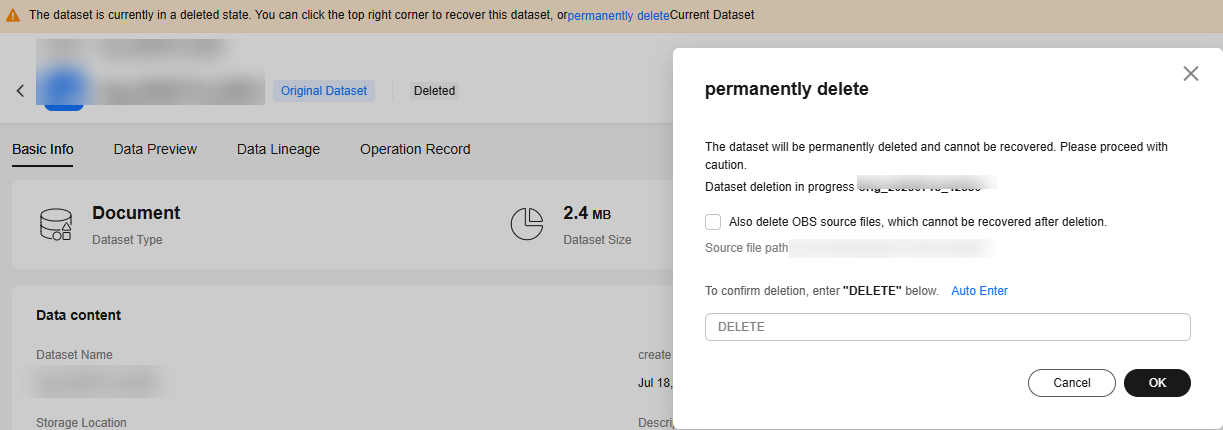Click the Dataset Size pie chart icon
The width and height of the screenshot is (1223, 430).
click(527, 224)
